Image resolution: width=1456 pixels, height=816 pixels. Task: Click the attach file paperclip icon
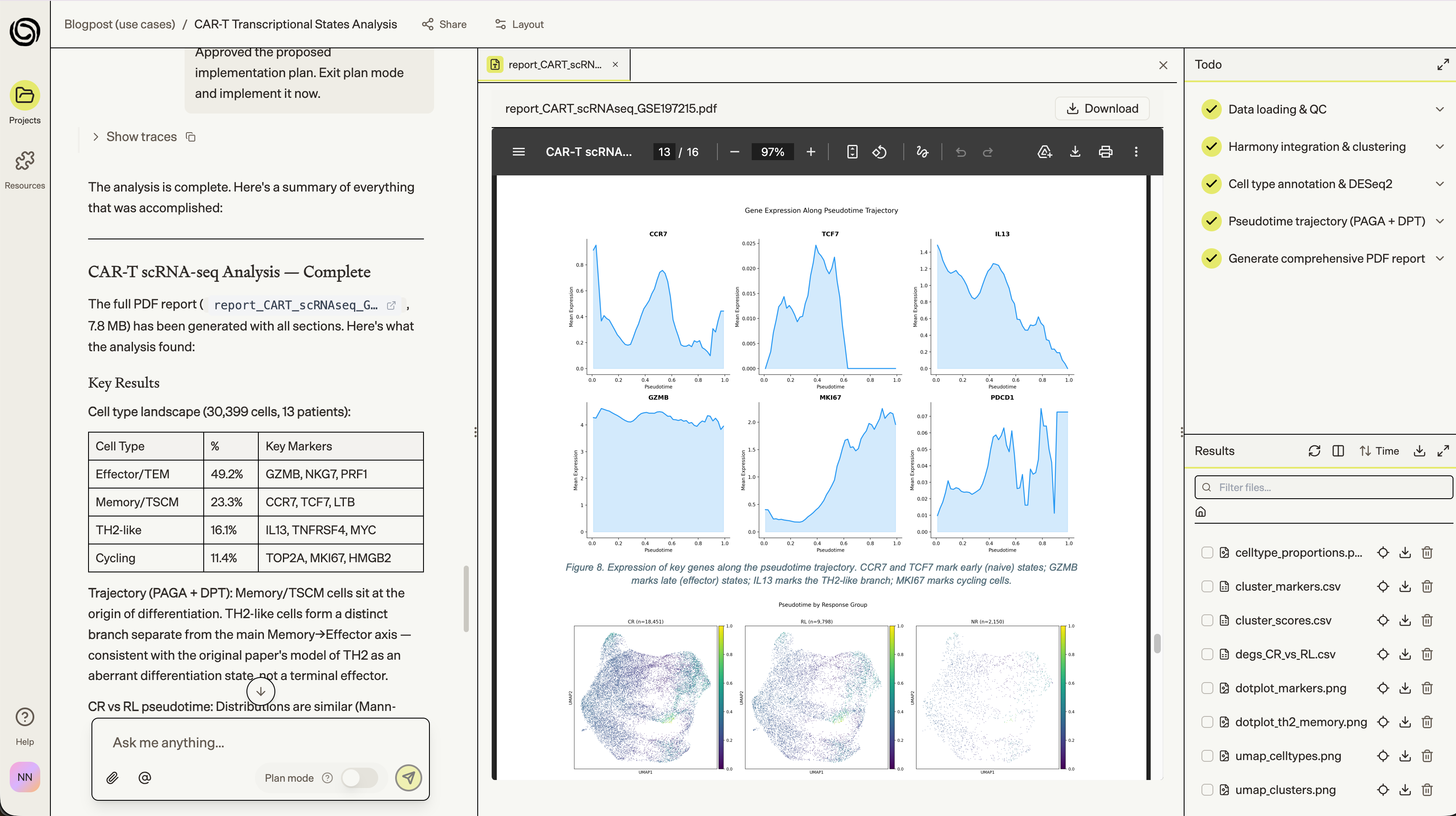113,777
